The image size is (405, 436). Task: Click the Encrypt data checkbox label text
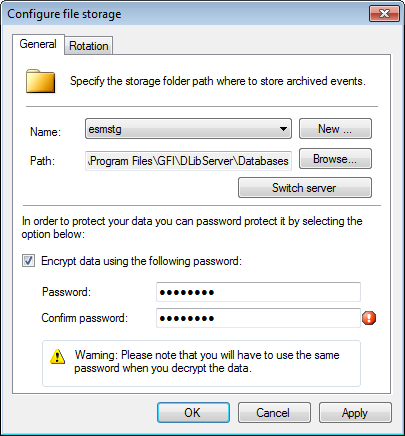pyautogui.click(x=141, y=261)
